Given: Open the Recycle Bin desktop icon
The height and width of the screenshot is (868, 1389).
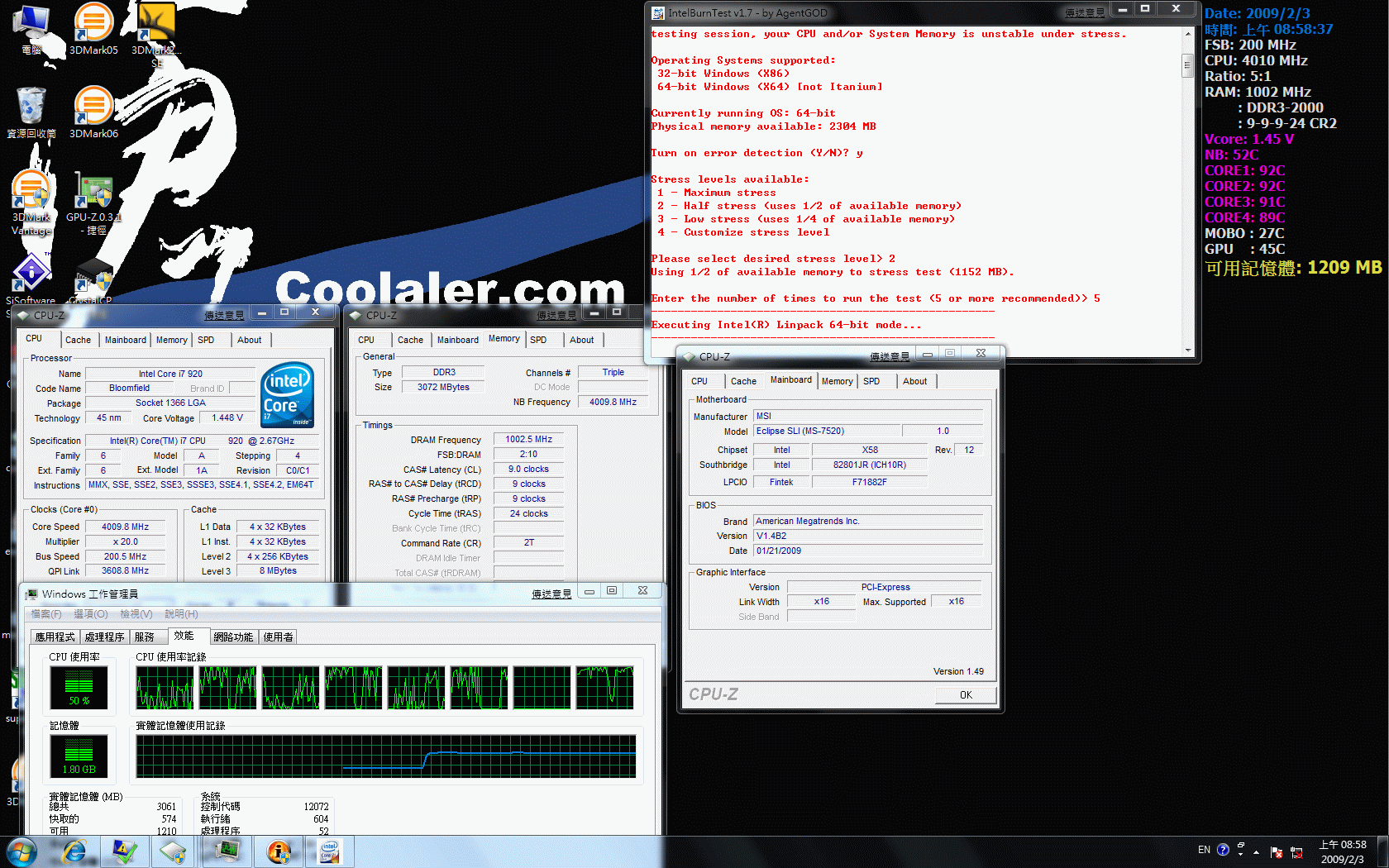Looking at the screenshot, I should tap(31, 112).
